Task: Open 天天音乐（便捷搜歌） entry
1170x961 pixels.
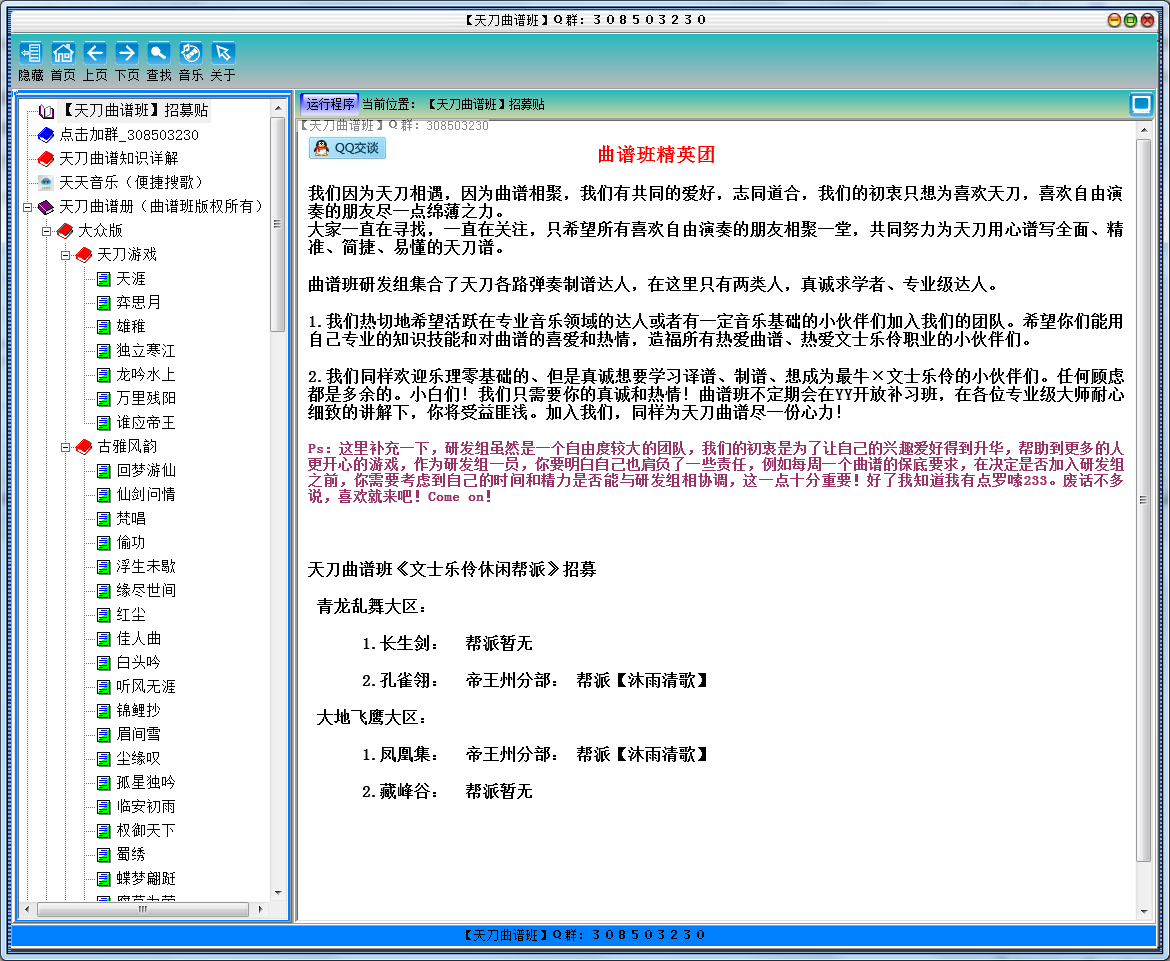Action: [x=130, y=182]
